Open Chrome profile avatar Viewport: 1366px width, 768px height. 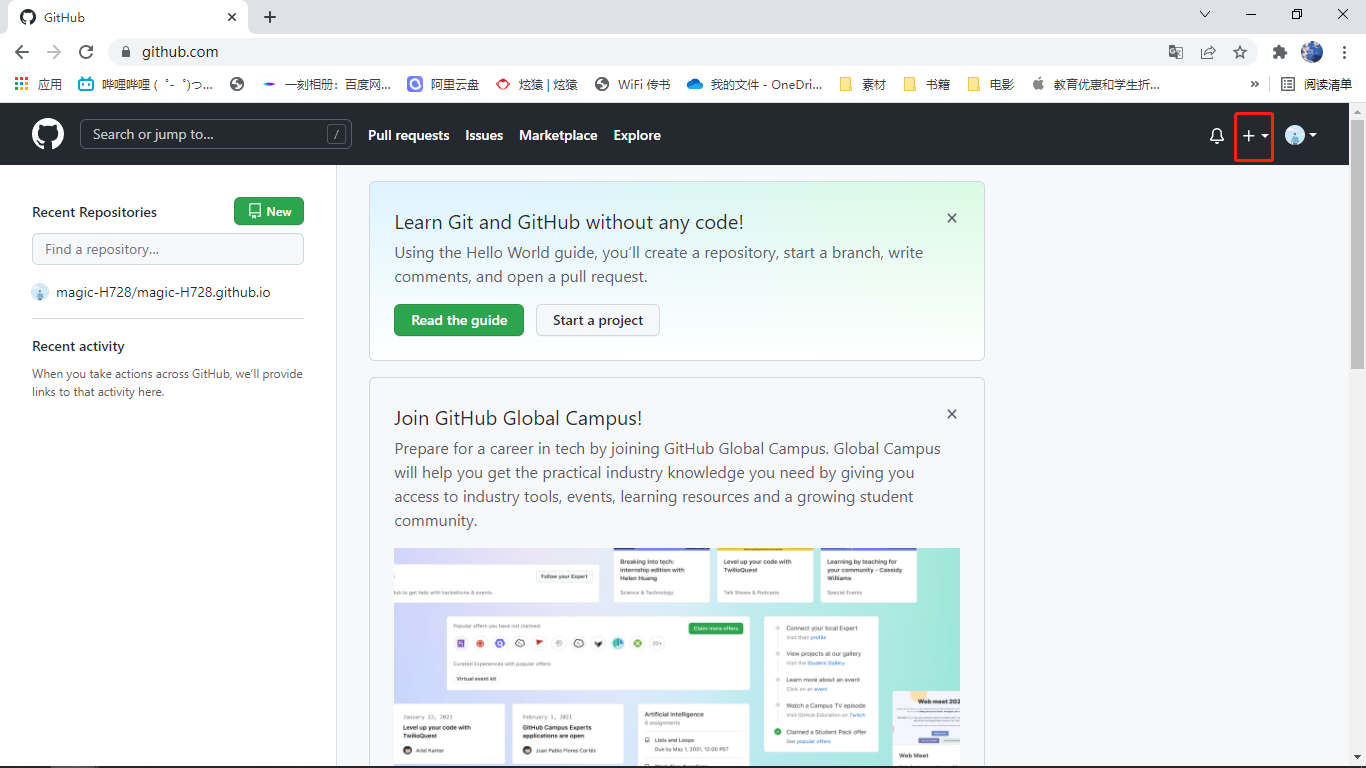click(1312, 52)
